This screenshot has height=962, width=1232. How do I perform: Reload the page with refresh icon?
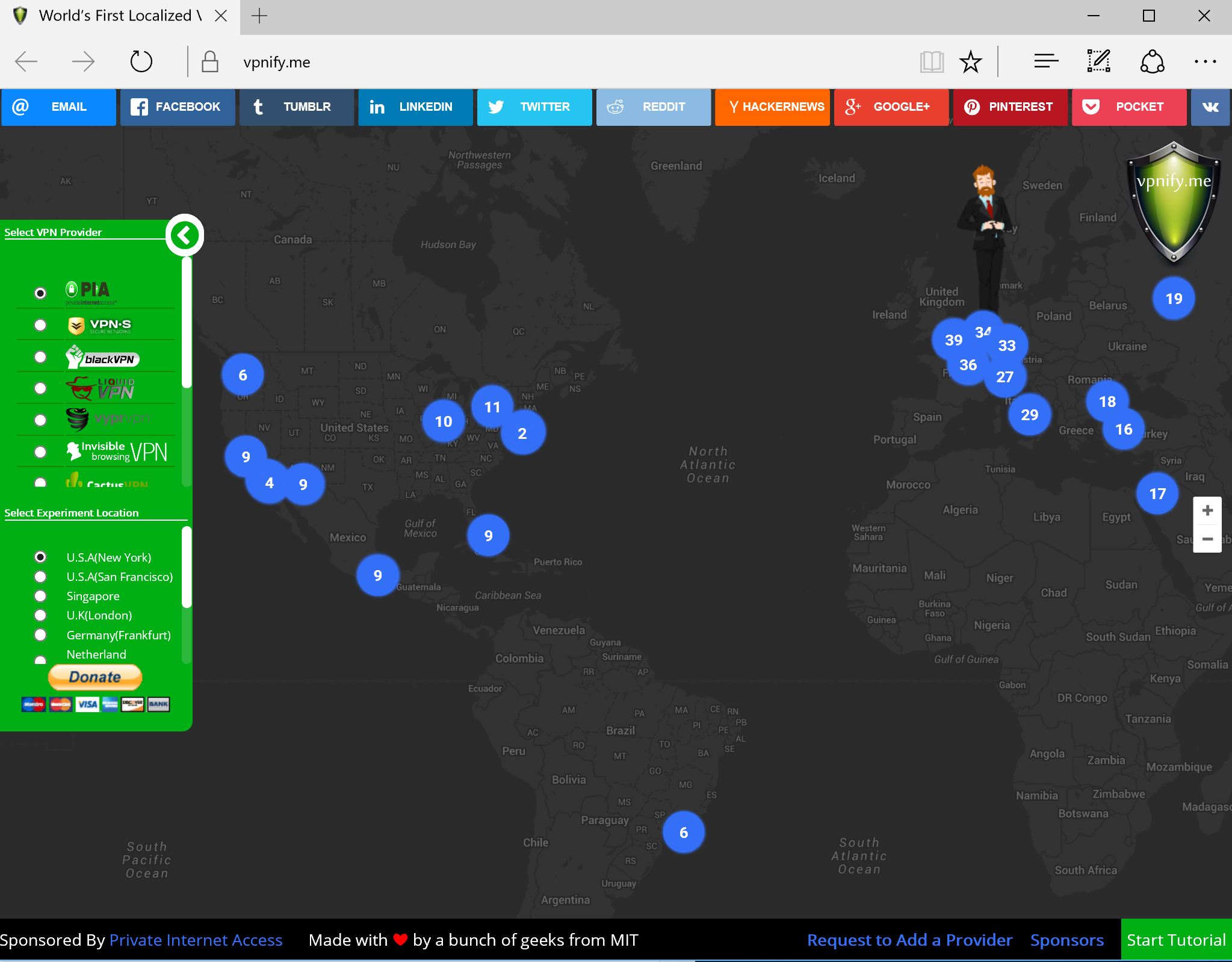pyautogui.click(x=141, y=61)
